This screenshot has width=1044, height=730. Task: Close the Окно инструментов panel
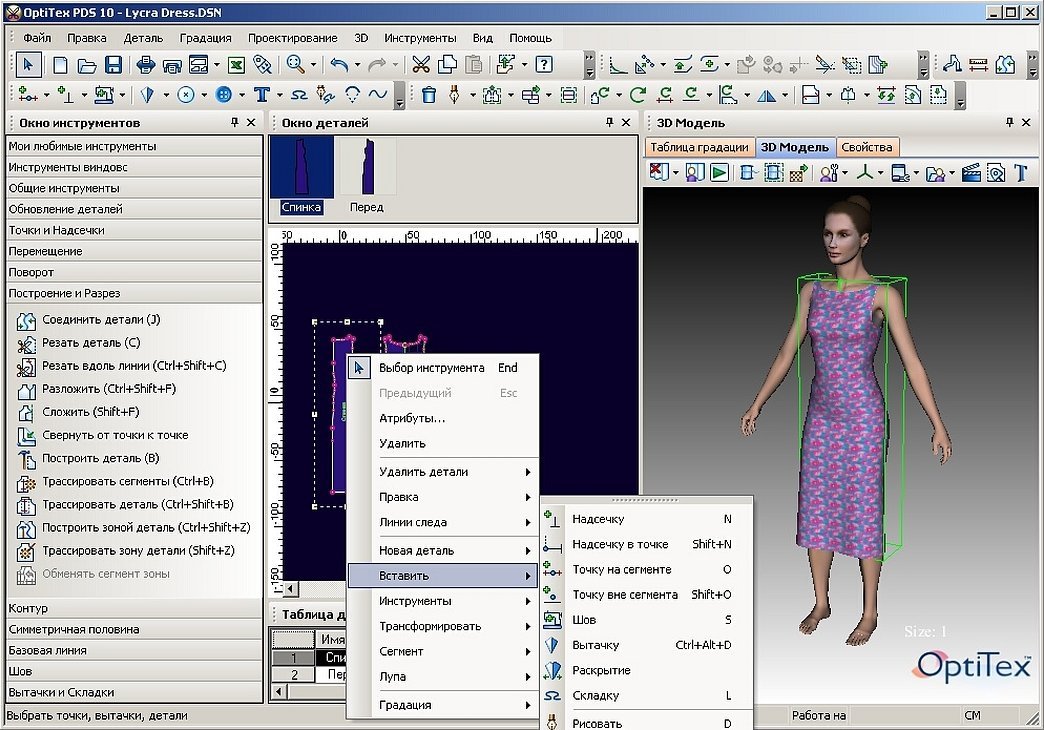[251, 123]
